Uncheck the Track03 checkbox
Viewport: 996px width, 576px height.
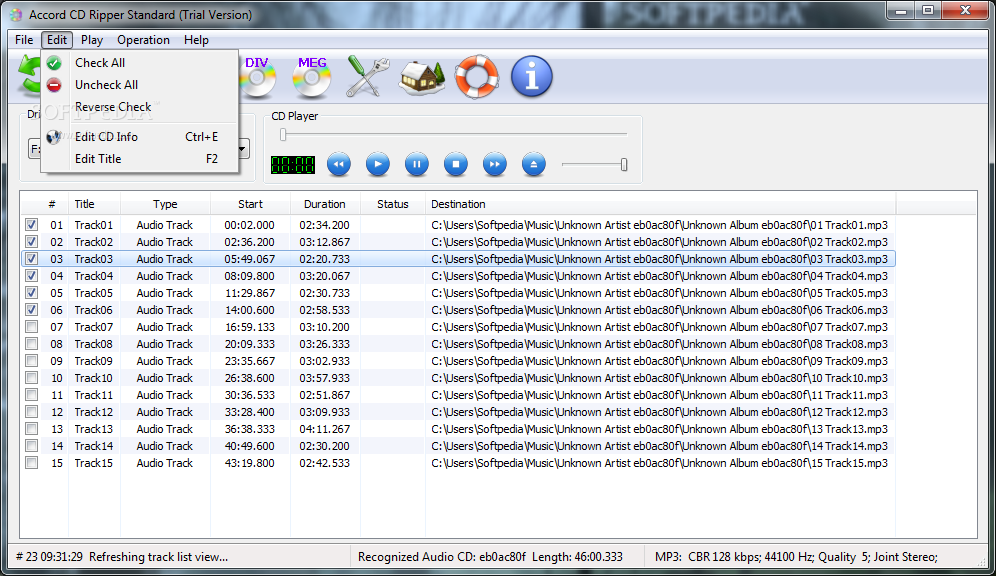coord(31,258)
